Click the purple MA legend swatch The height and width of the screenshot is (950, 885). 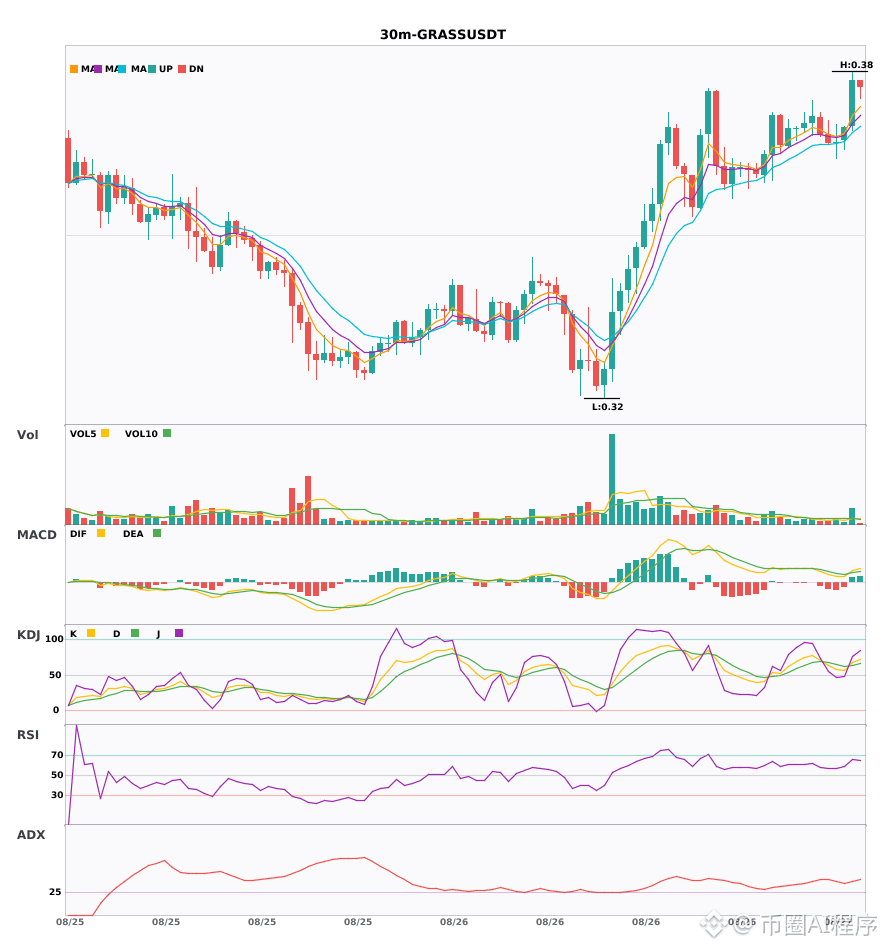98,69
